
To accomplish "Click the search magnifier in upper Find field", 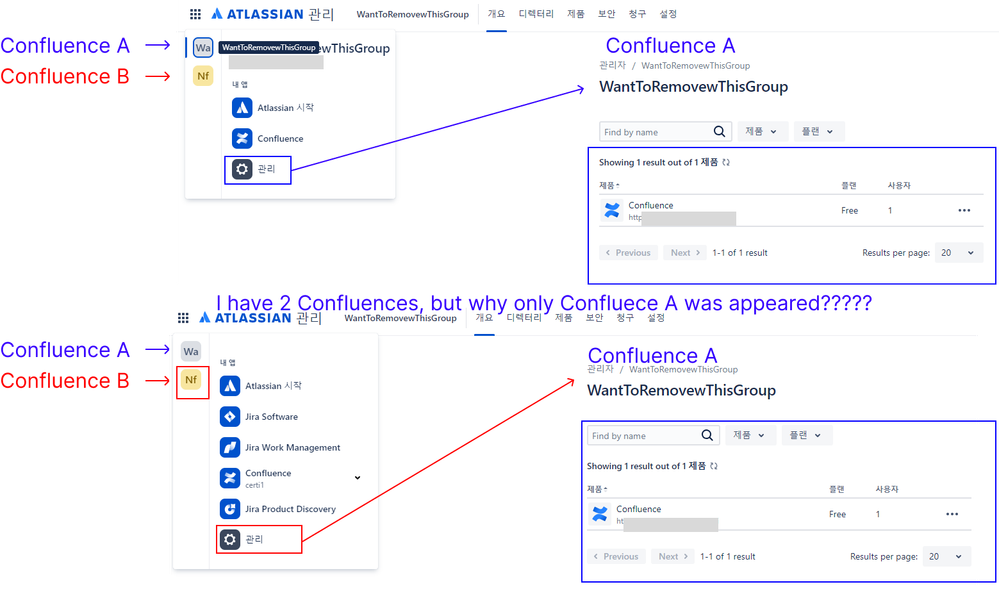I will click(719, 131).
